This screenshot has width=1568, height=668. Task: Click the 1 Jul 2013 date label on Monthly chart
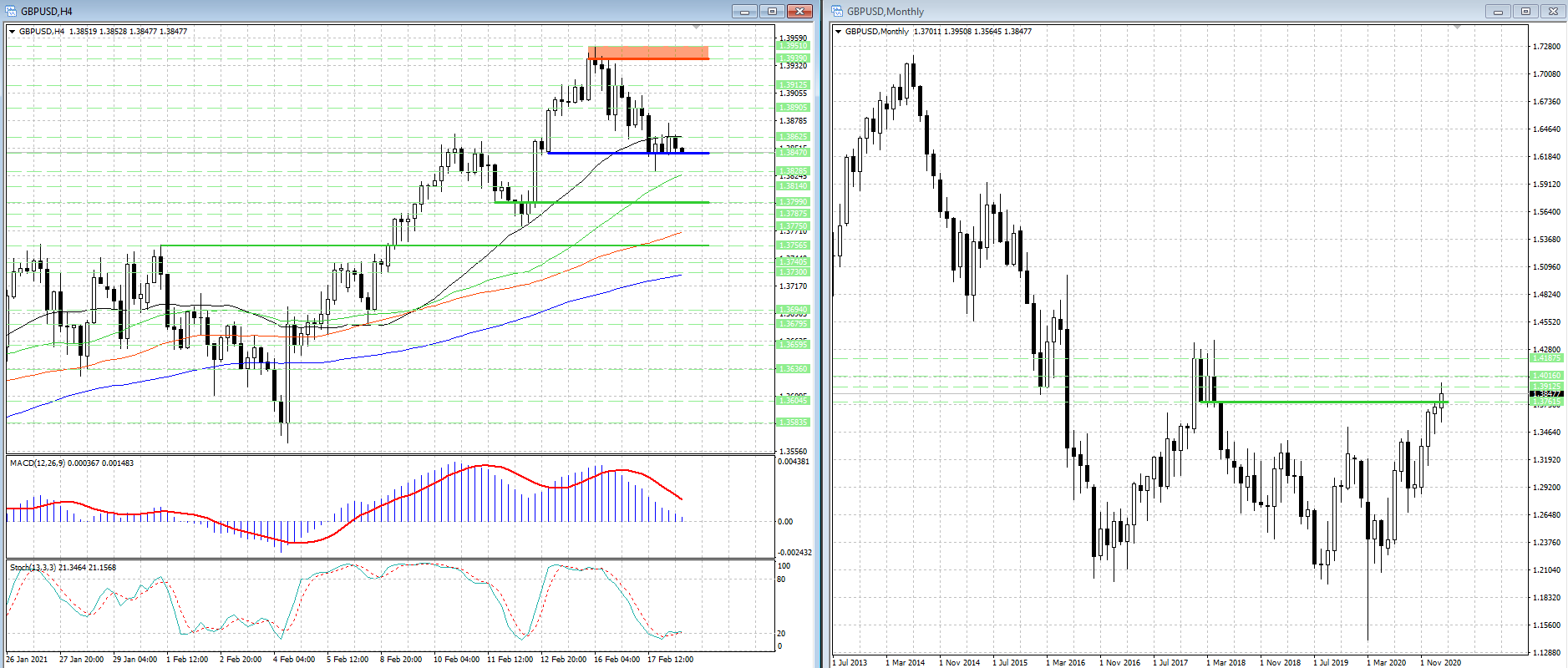click(x=852, y=662)
